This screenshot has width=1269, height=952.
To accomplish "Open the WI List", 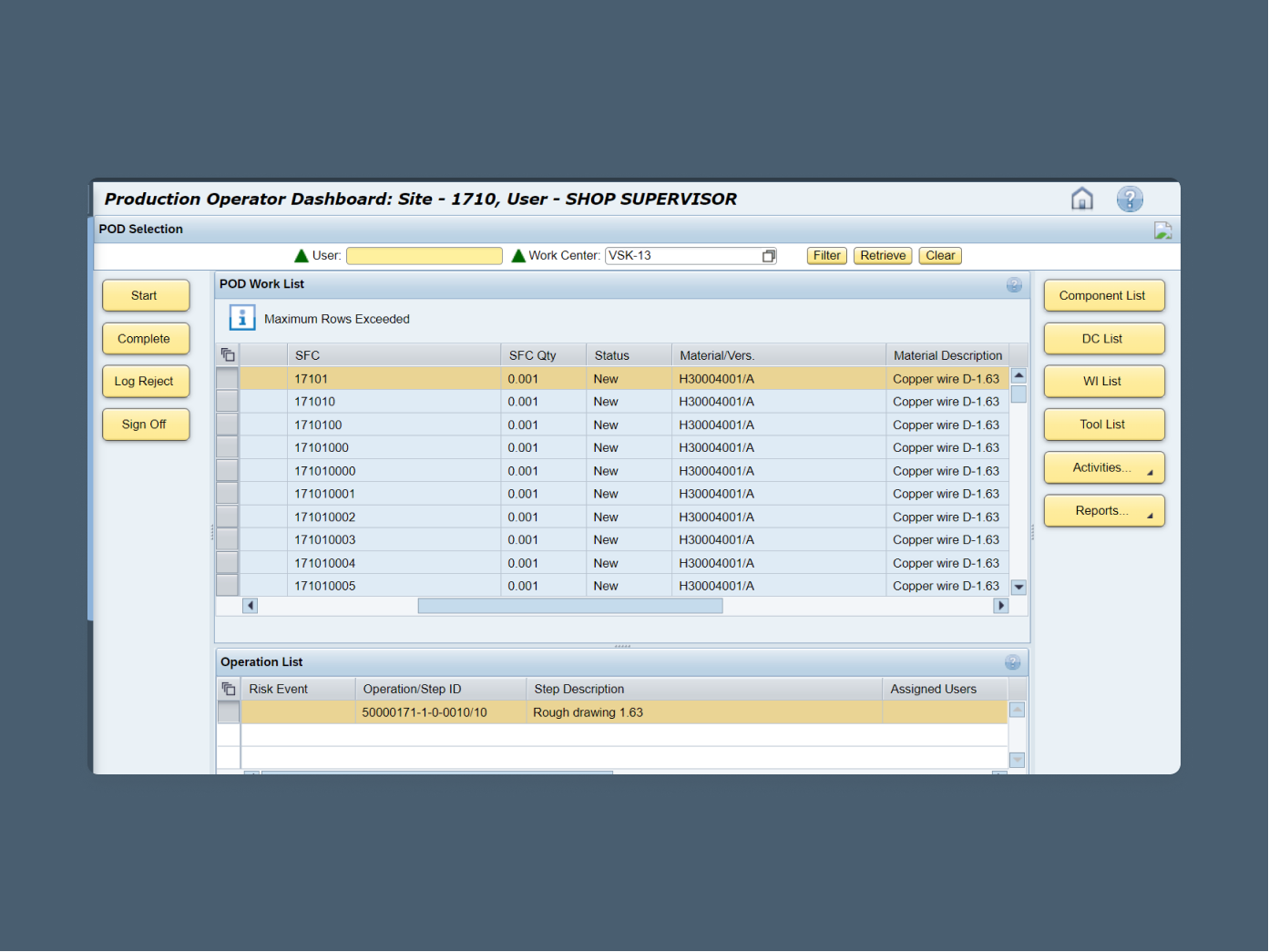I will click(1104, 381).
